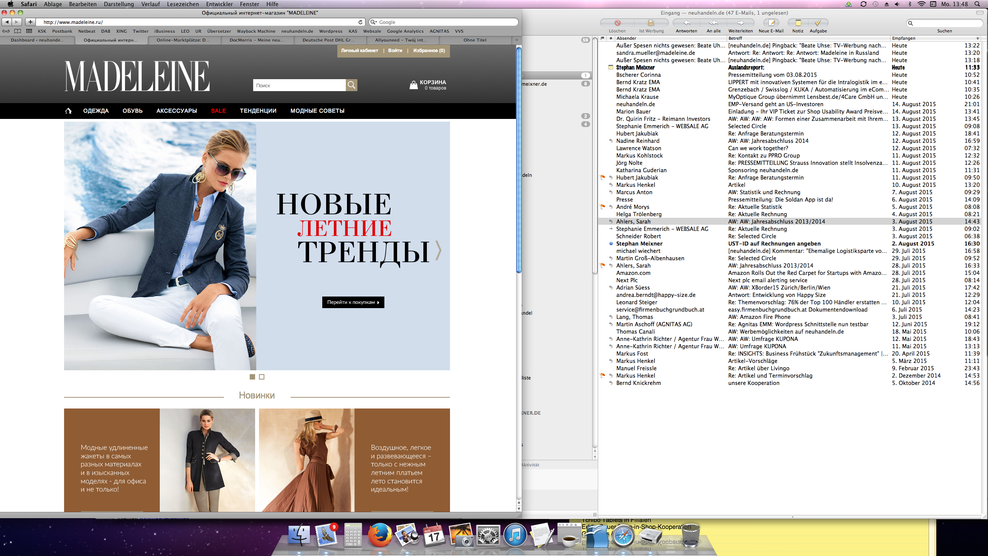Open the Entwickler menu
This screenshot has width=988, height=556.
(219, 4)
